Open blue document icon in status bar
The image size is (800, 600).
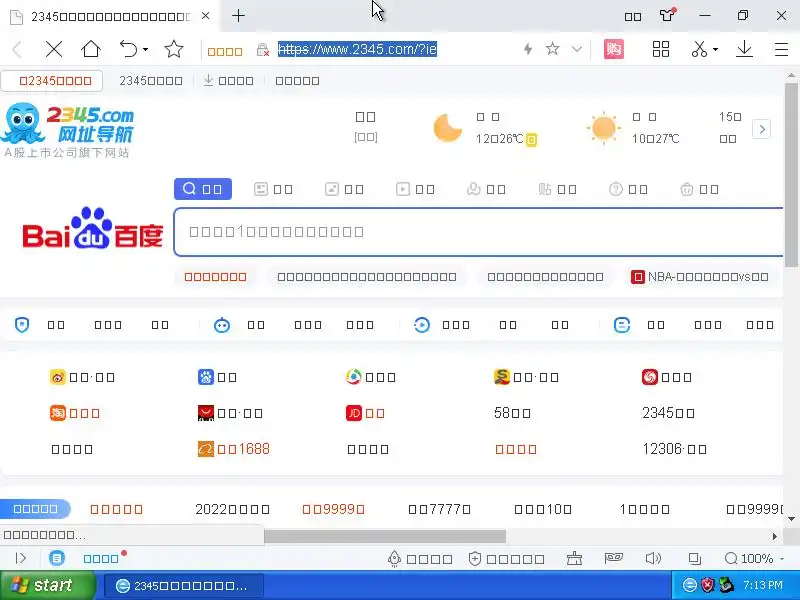click(x=57, y=558)
